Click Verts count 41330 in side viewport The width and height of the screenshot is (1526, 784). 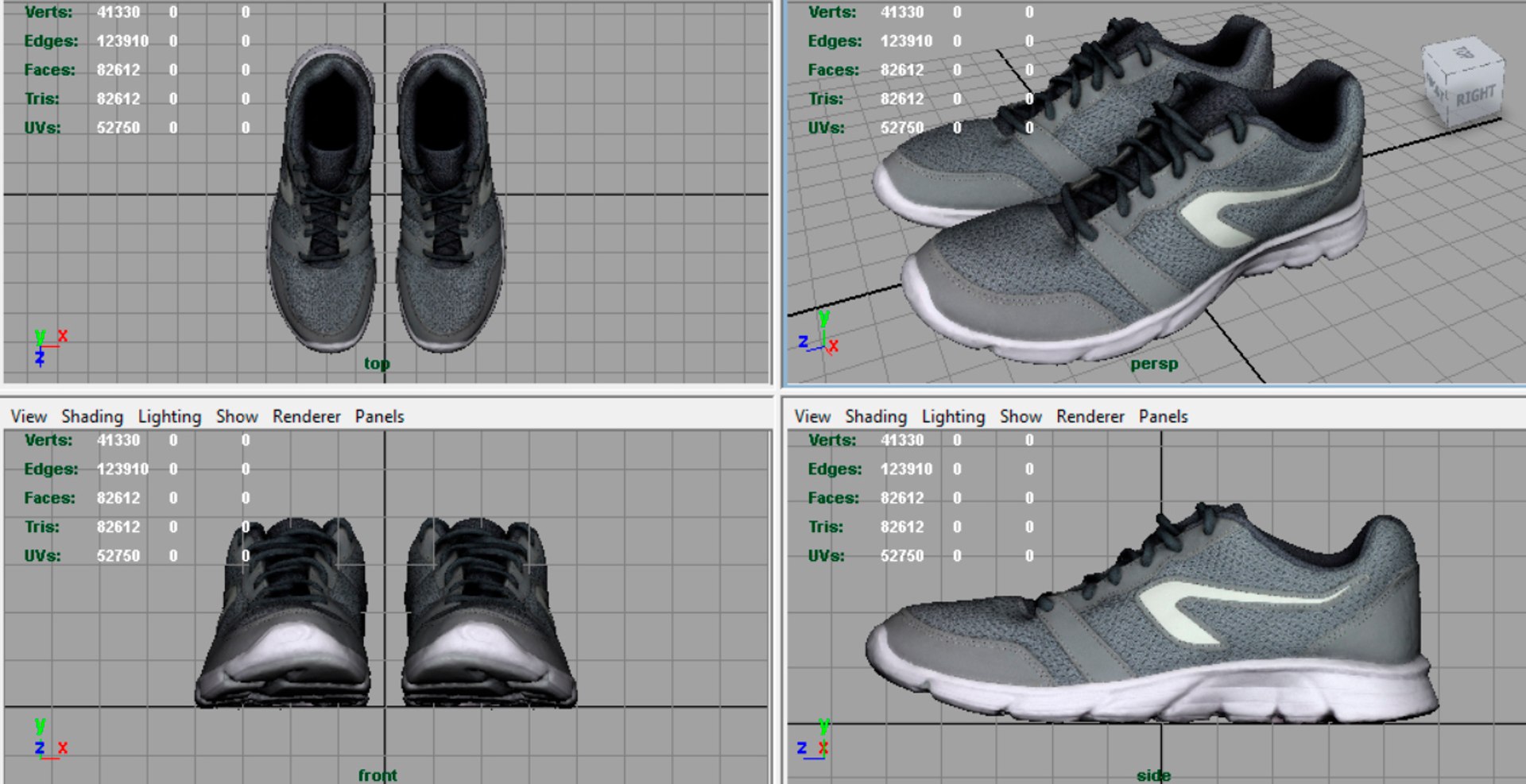pos(902,440)
